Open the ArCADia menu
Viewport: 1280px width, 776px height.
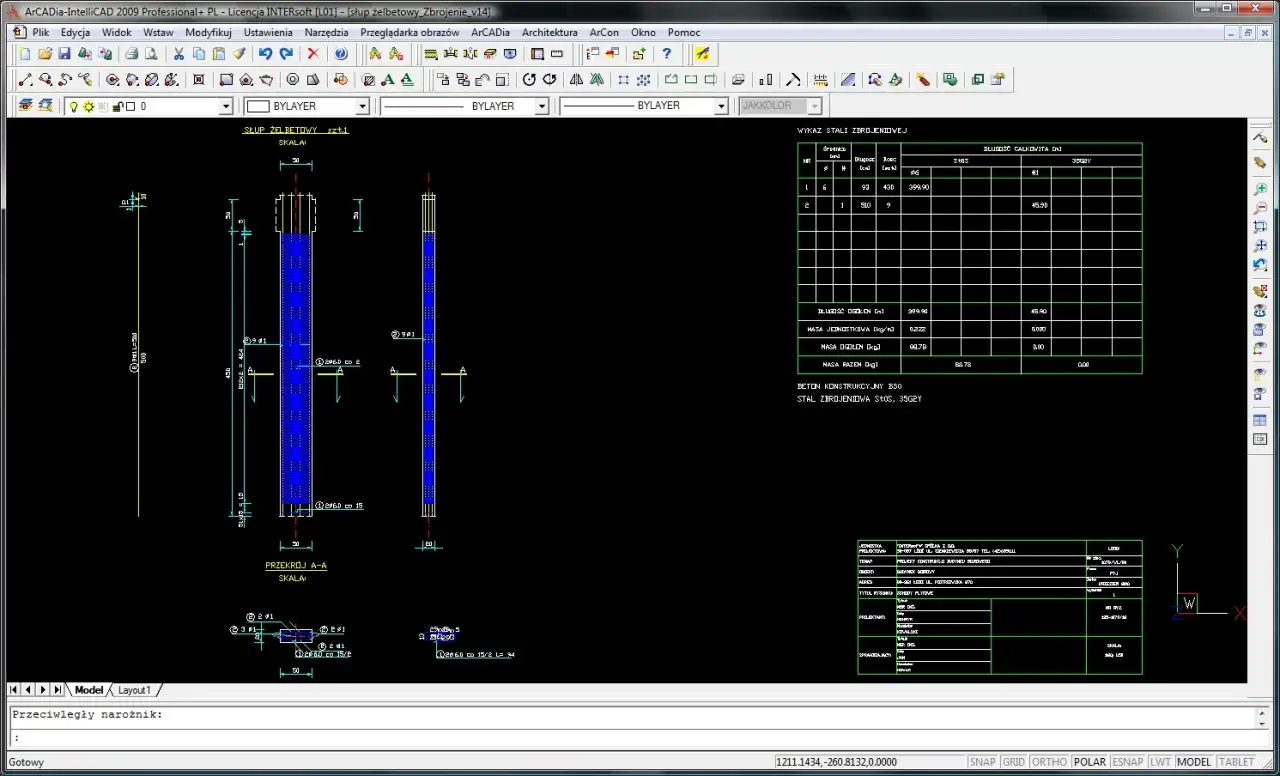[490, 32]
